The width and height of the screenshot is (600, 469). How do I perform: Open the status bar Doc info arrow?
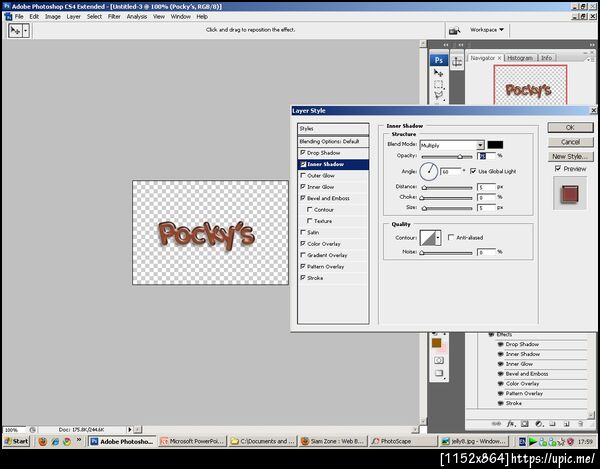pyautogui.click(x=129, y=430)
